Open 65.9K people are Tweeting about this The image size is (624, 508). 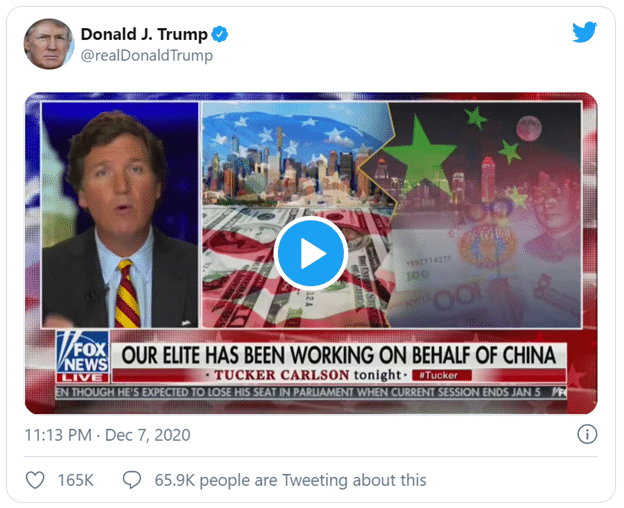click(x=291, y=480)
